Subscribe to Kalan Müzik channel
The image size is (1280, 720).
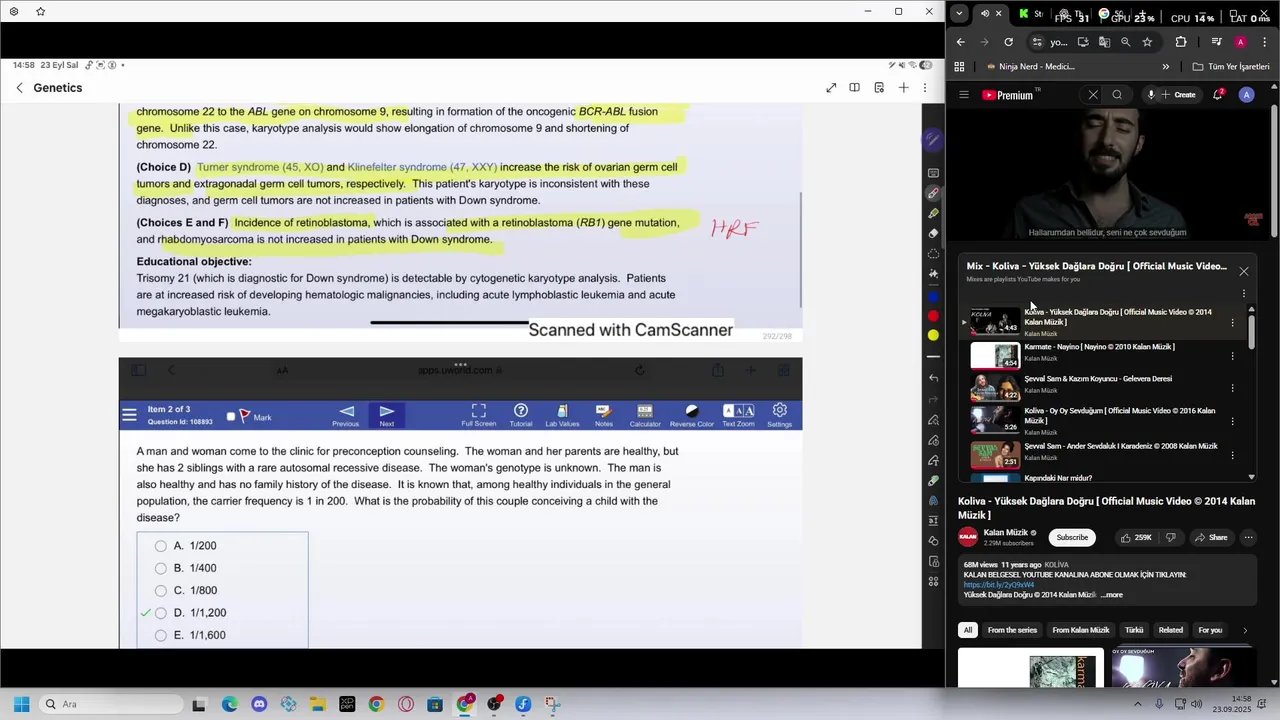(x=1072, y=537)
